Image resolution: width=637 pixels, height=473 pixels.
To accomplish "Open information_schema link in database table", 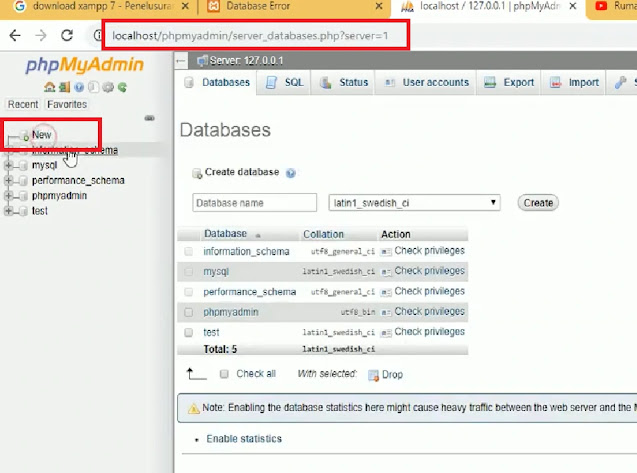I will click(246, 252).
